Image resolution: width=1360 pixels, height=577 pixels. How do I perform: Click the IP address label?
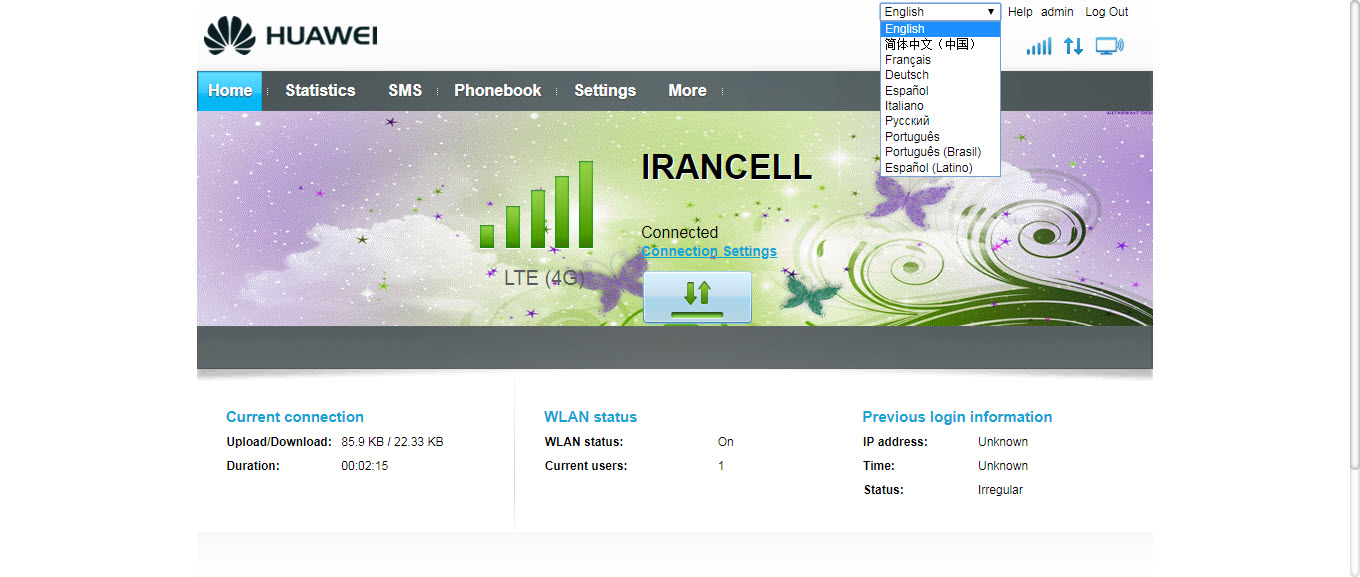click(896, 442)
